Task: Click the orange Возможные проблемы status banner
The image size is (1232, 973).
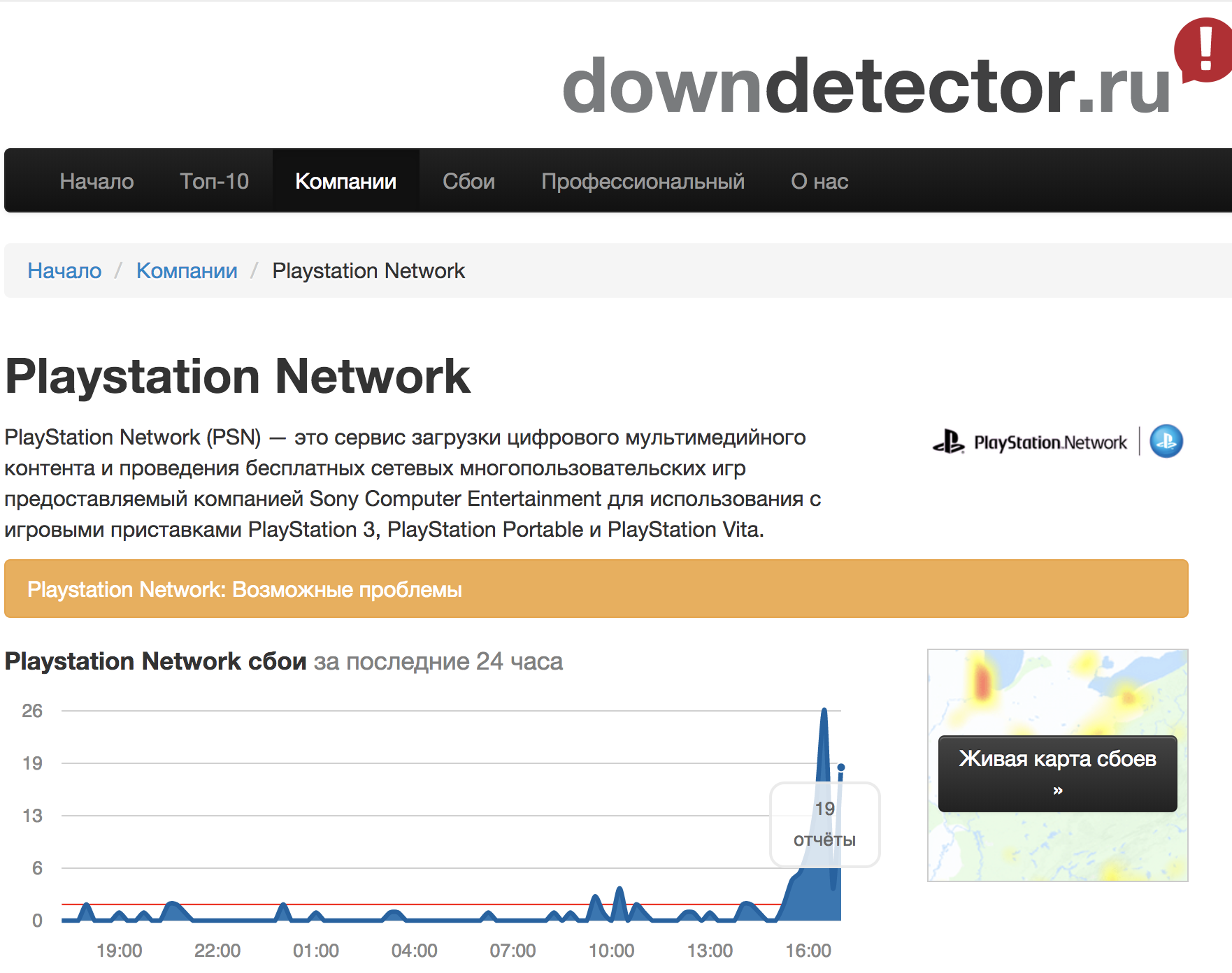Action: (596, 589)
